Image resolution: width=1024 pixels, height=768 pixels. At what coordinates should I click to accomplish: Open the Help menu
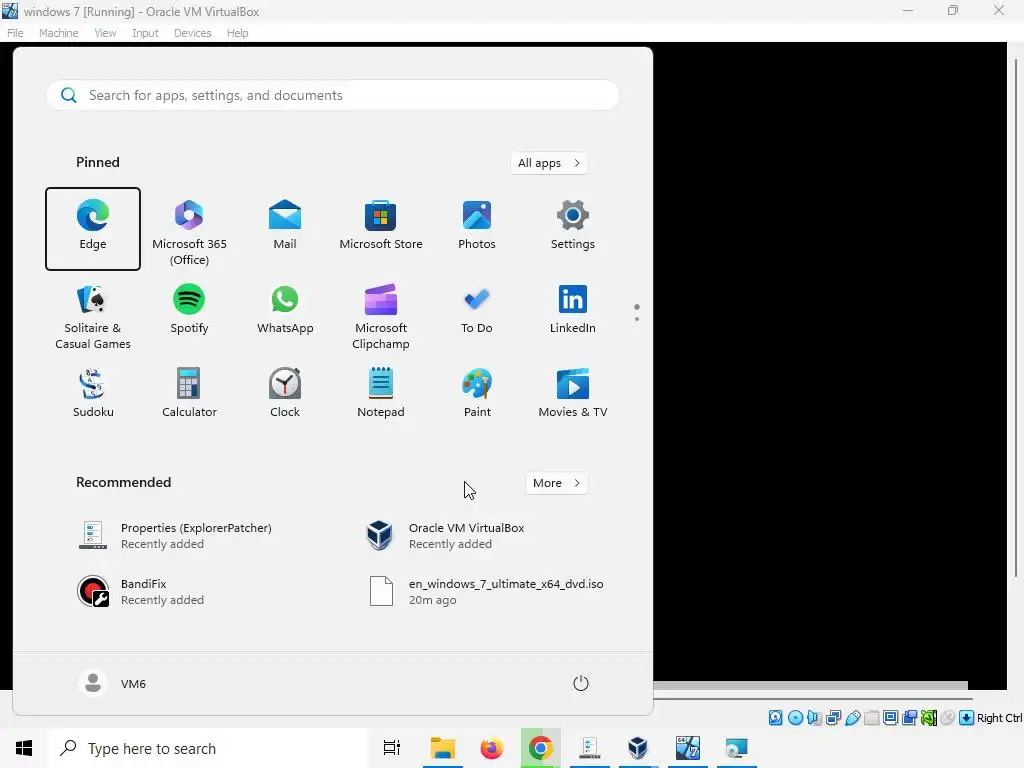(238, 33)
